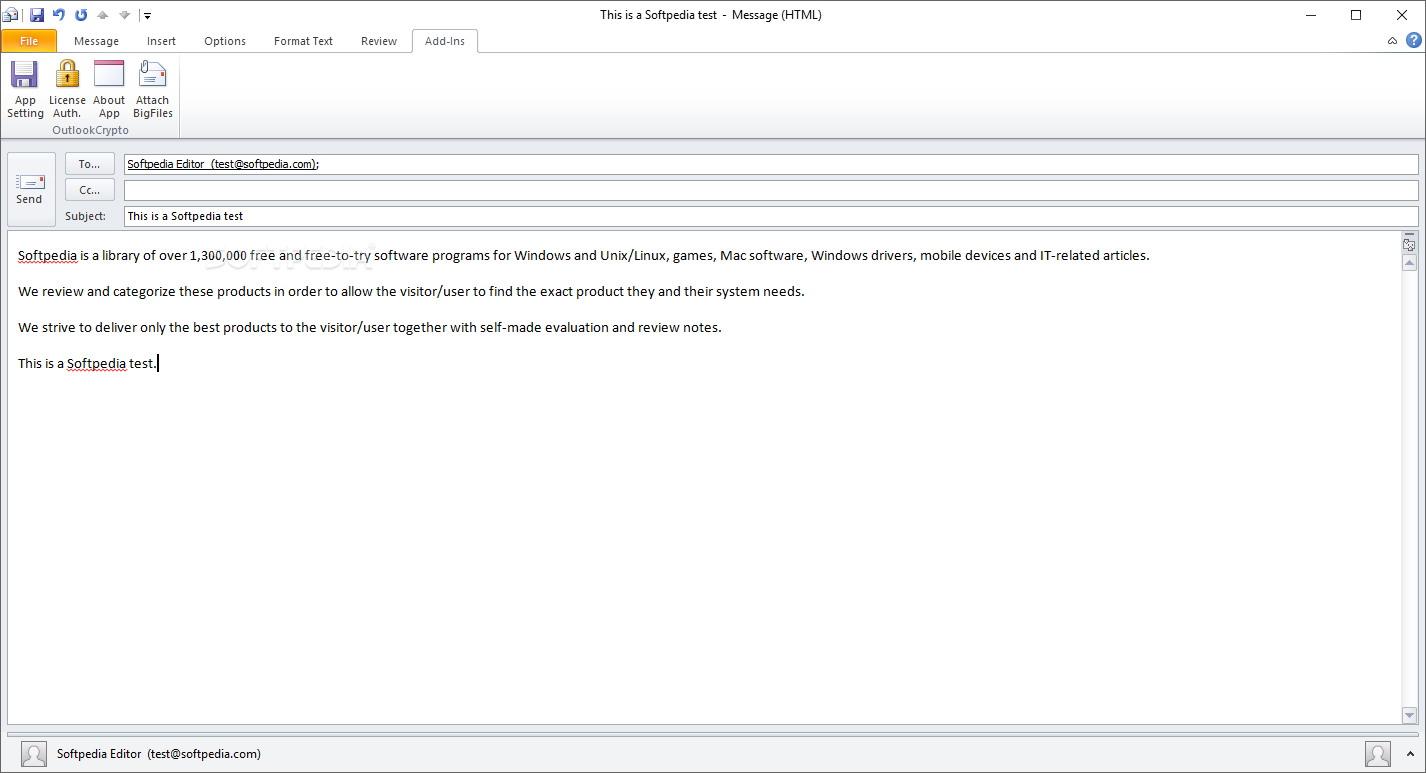The width and height of the screenshot is (1426, 773).
Task: Switch to the Review tab
Action: point(379,41)
